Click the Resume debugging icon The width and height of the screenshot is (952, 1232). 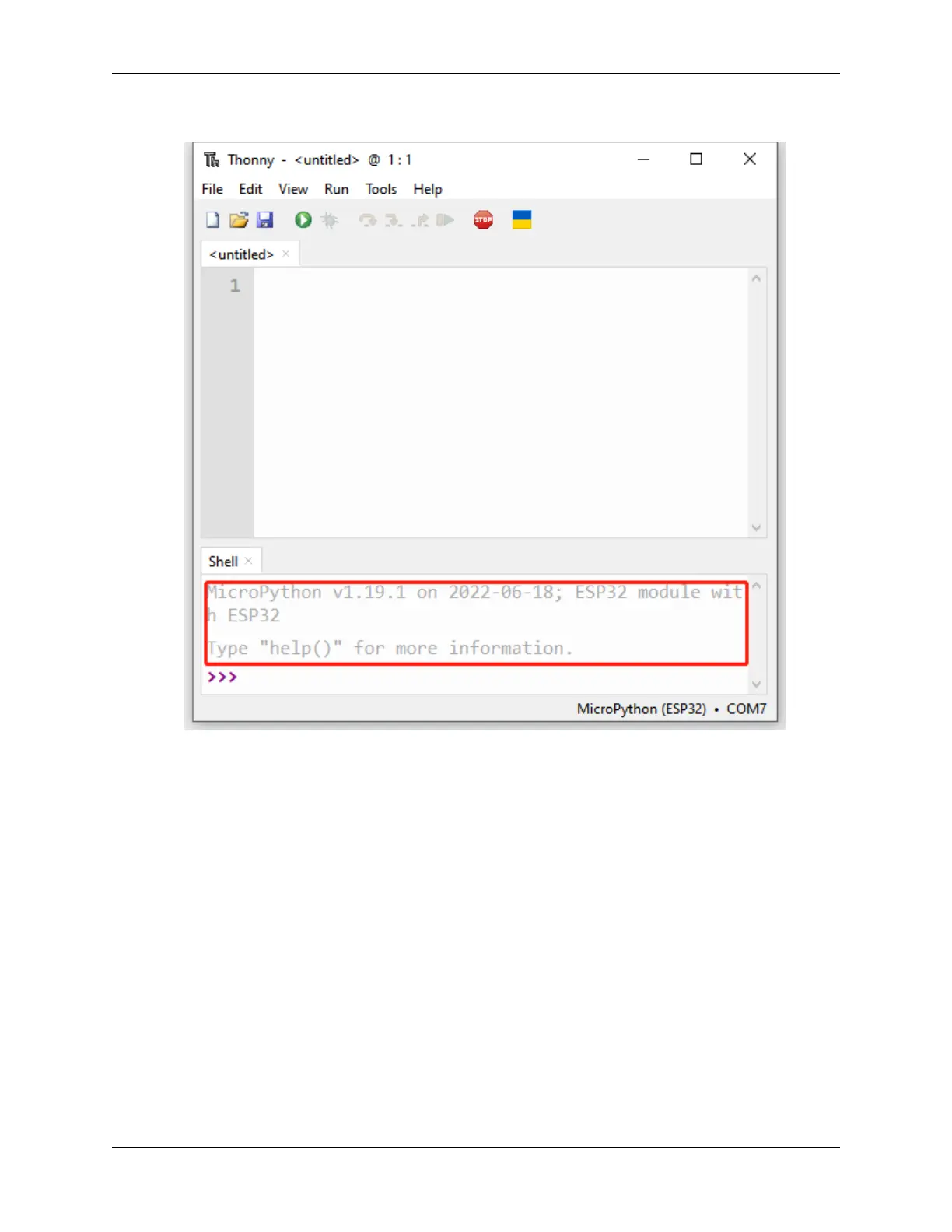point(445,220)
